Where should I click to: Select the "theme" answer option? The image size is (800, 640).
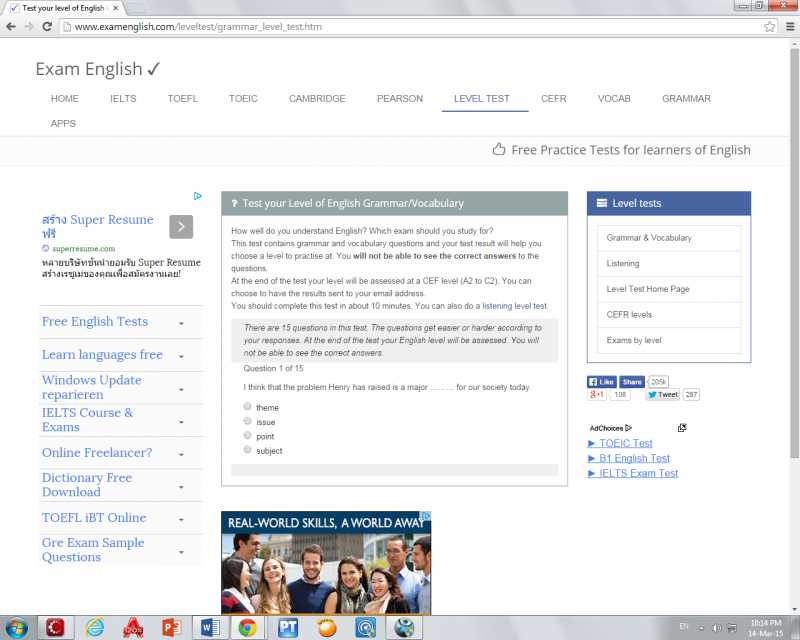pos(247,407)
